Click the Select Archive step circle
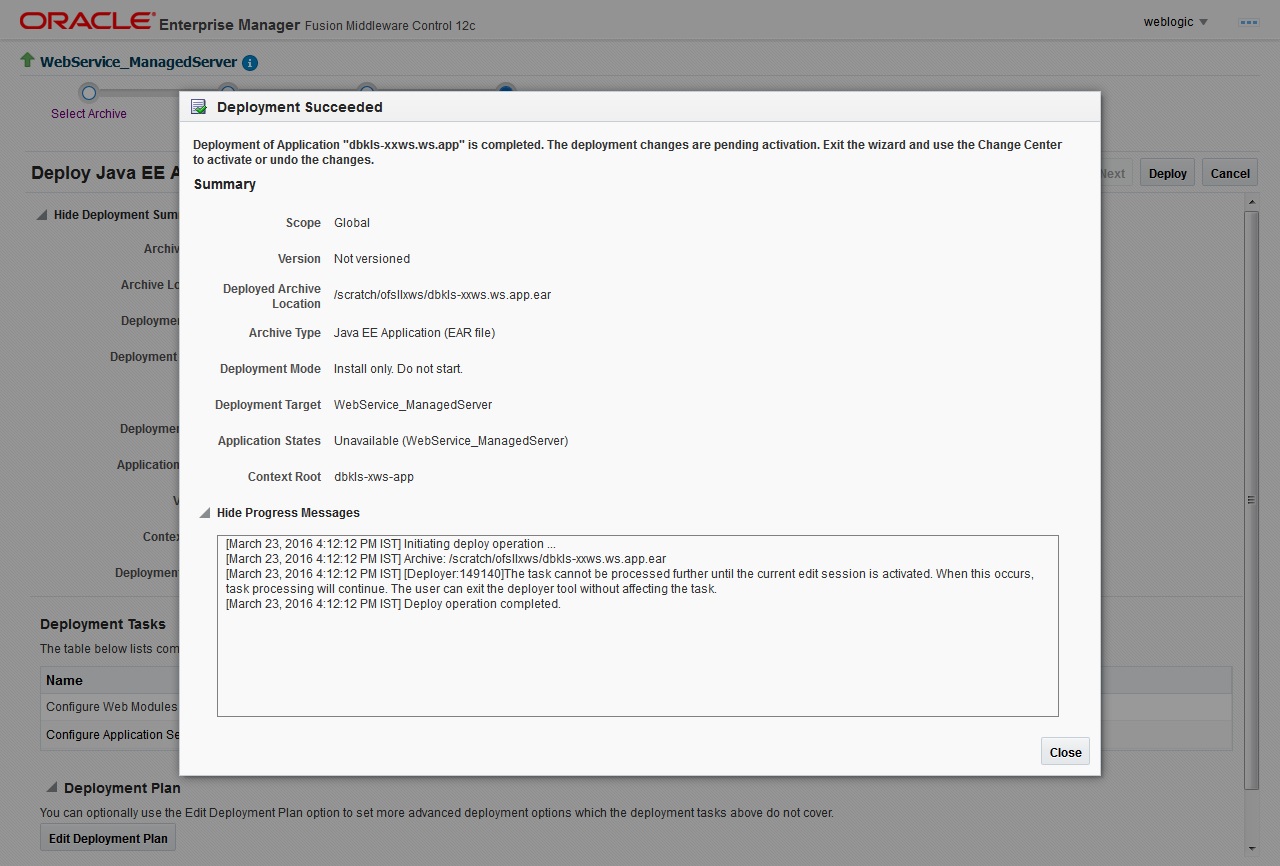 click(89, 93)
